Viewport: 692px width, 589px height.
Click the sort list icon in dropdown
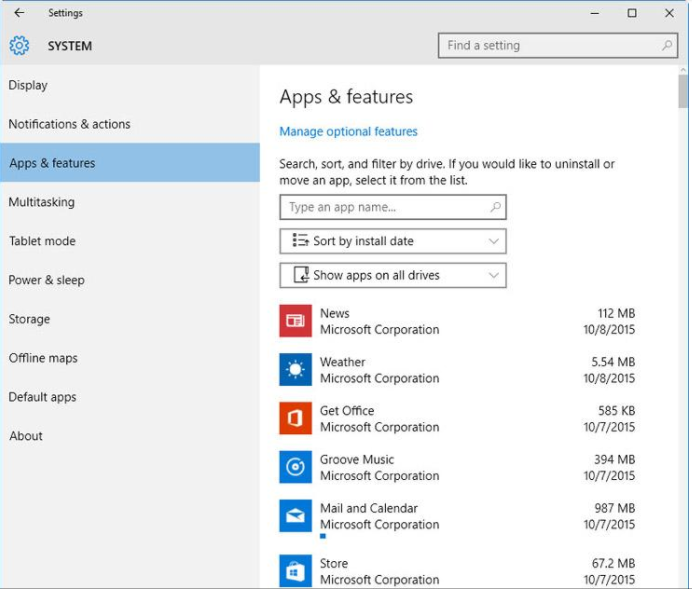(x=301, y=240)
